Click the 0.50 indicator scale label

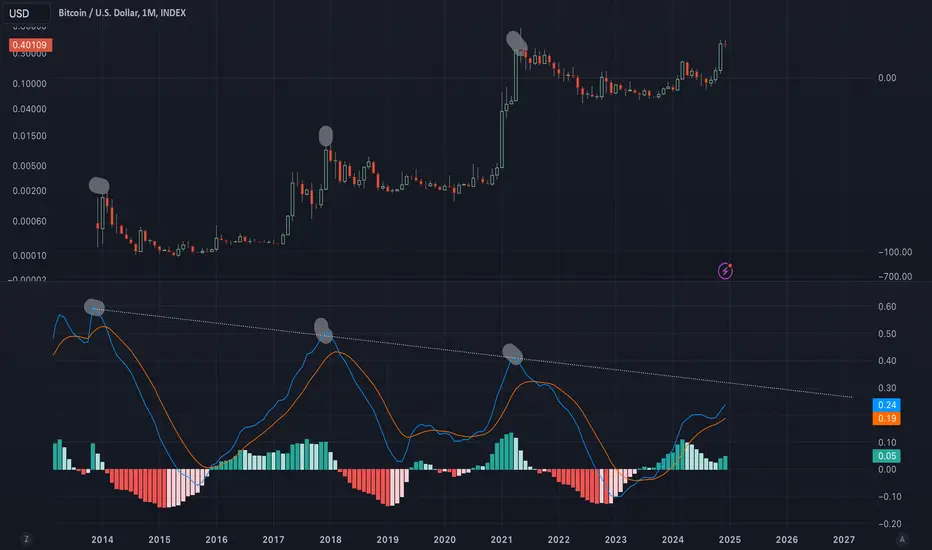887,334
